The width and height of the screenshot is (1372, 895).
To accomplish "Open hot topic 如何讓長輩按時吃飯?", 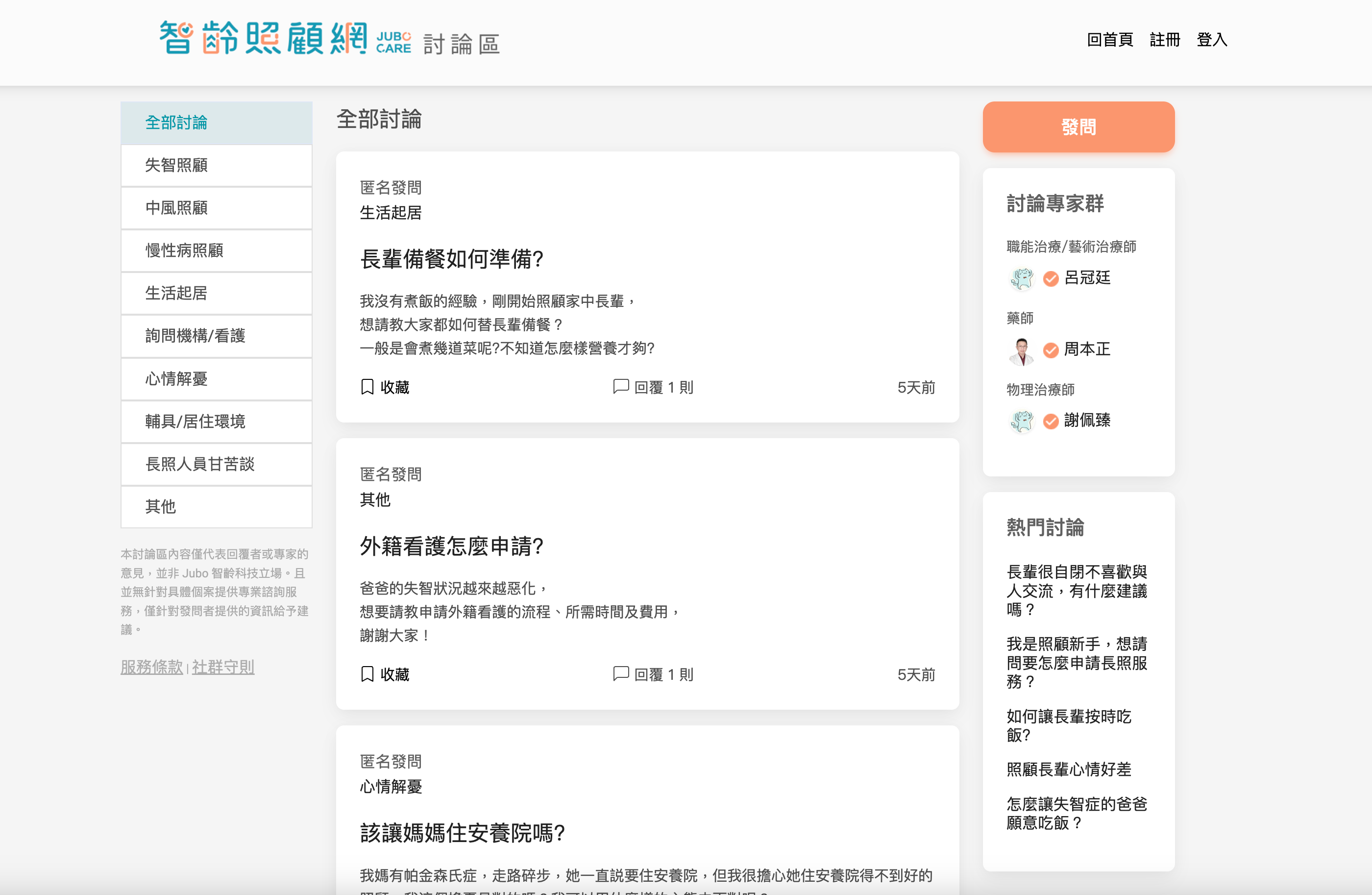I will 1069,725.
